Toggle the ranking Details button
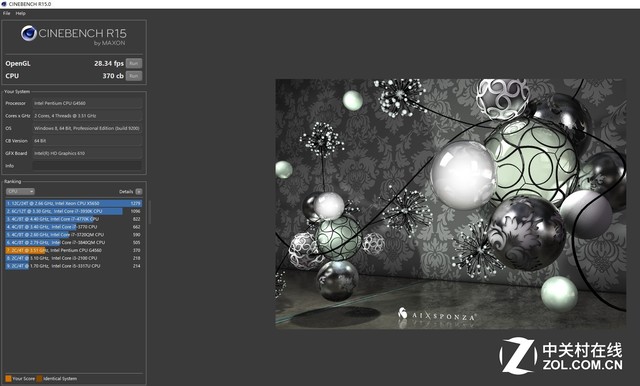Image resolution: width=640 pixels, height=386 pixels. (139, 191)
